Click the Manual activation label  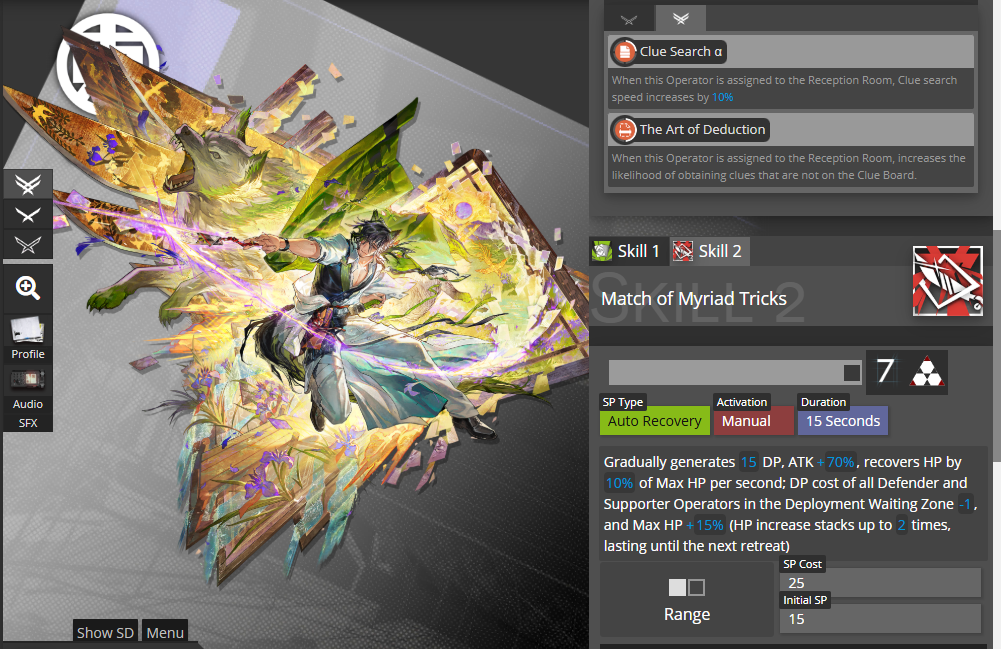(753, 421)
